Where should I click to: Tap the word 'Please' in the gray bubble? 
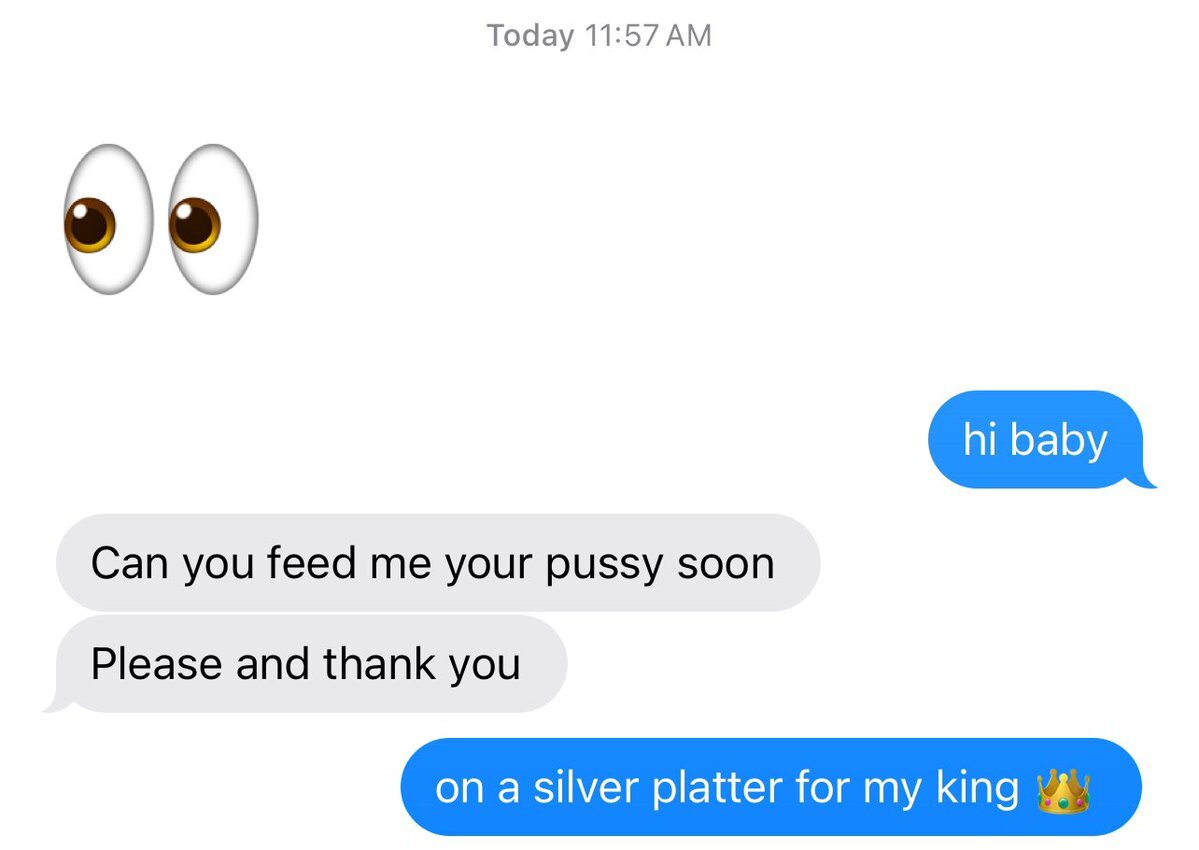click(x=157, y=663)
